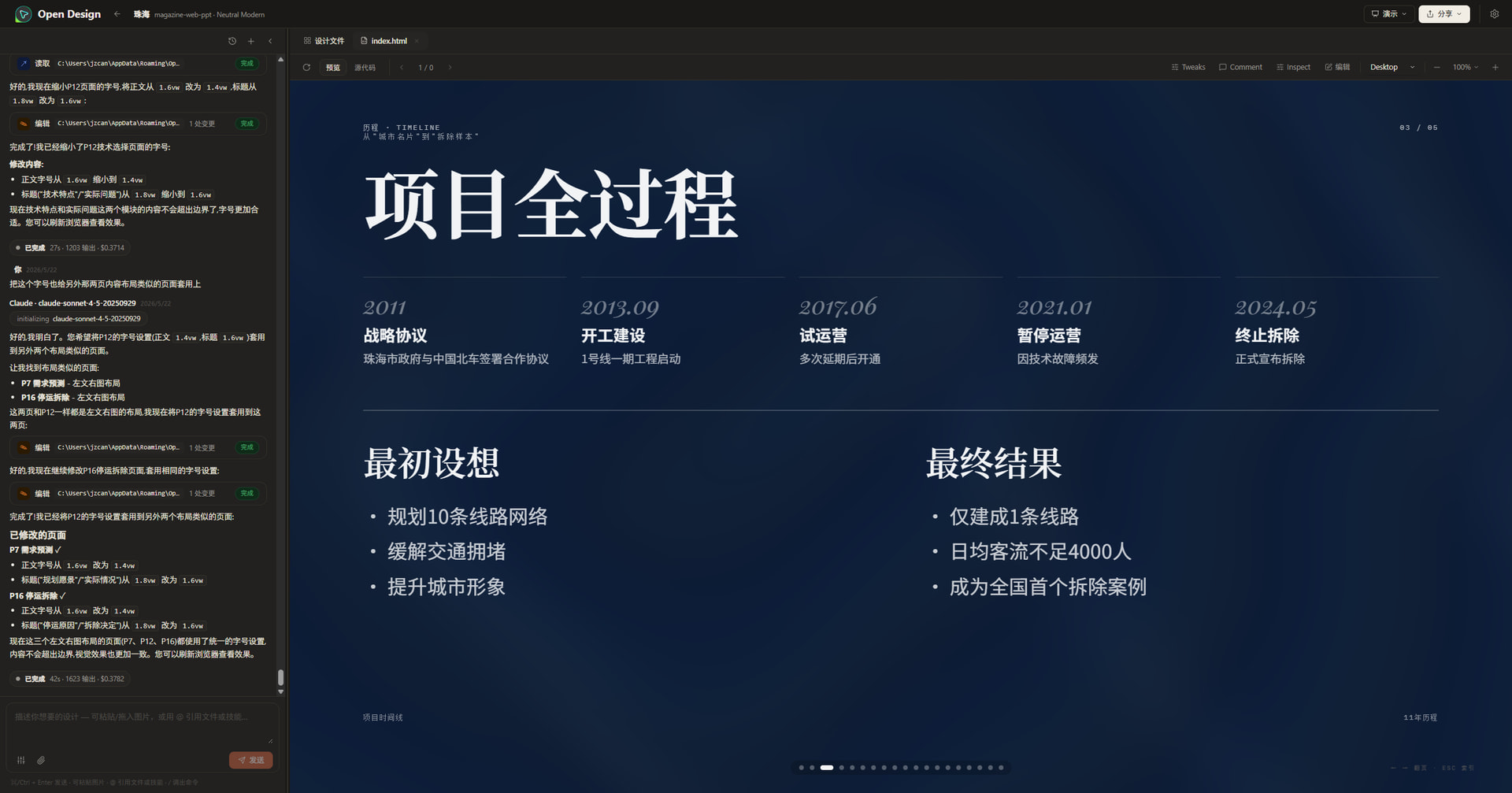Click the 项目全过程 slide title
The width and height of the screenshot is (1512, 793).
pos(551,205)
